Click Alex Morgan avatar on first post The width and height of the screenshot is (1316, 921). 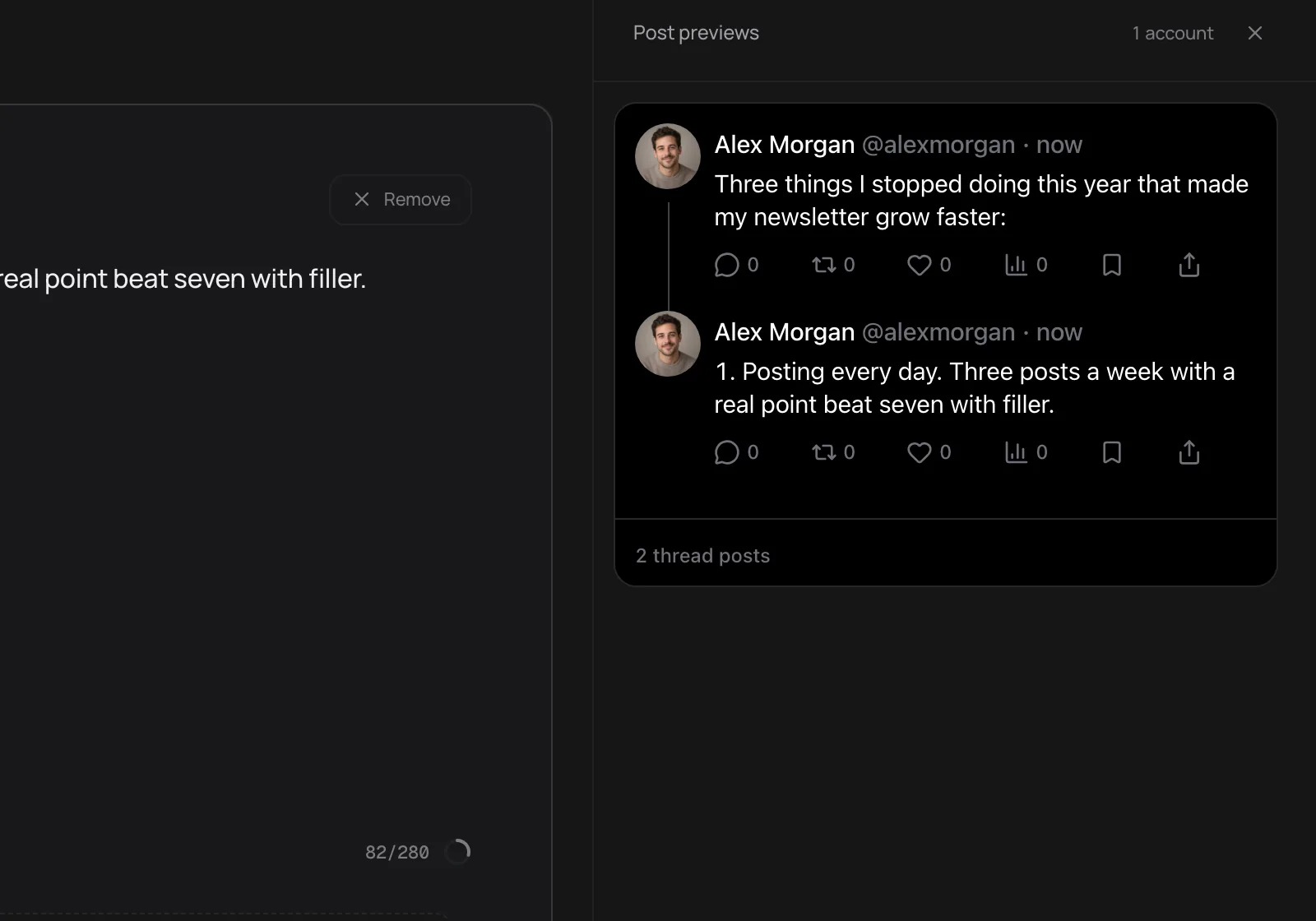[x=668, y=156]
